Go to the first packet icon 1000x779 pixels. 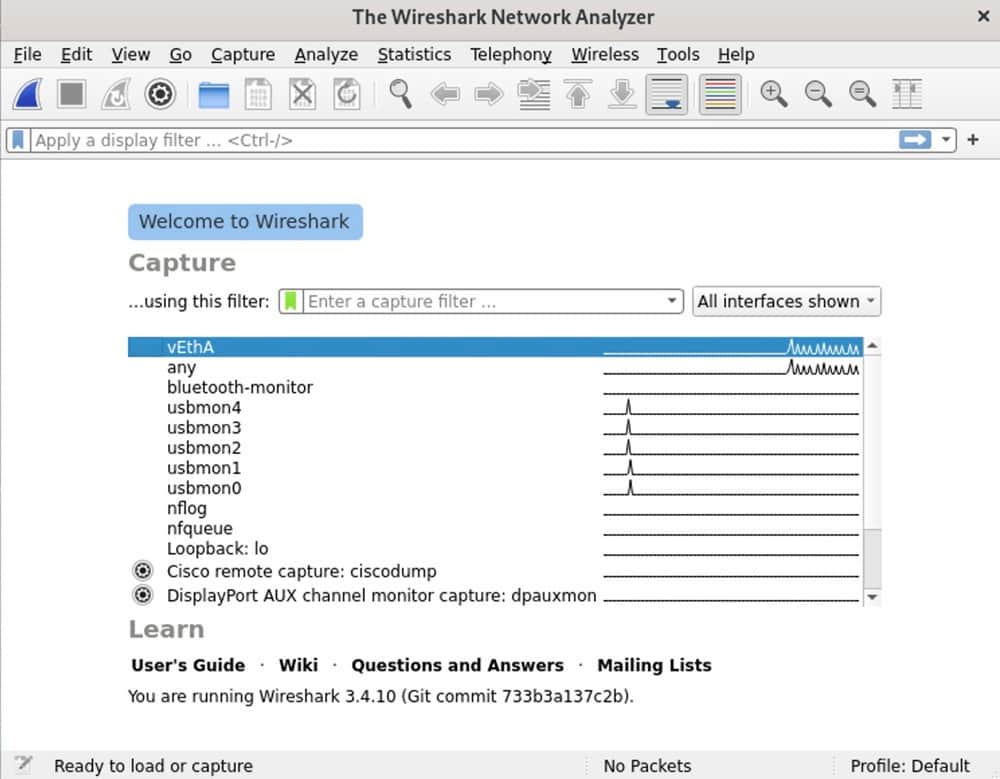(x=578, y=94)
